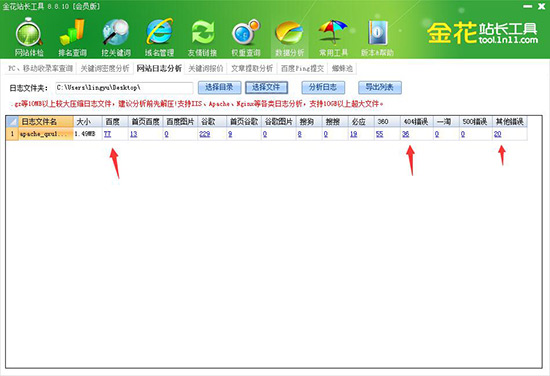The image size is (550, 376).
Task: Open the 权重查询 weight query icon
Action: 246,38
